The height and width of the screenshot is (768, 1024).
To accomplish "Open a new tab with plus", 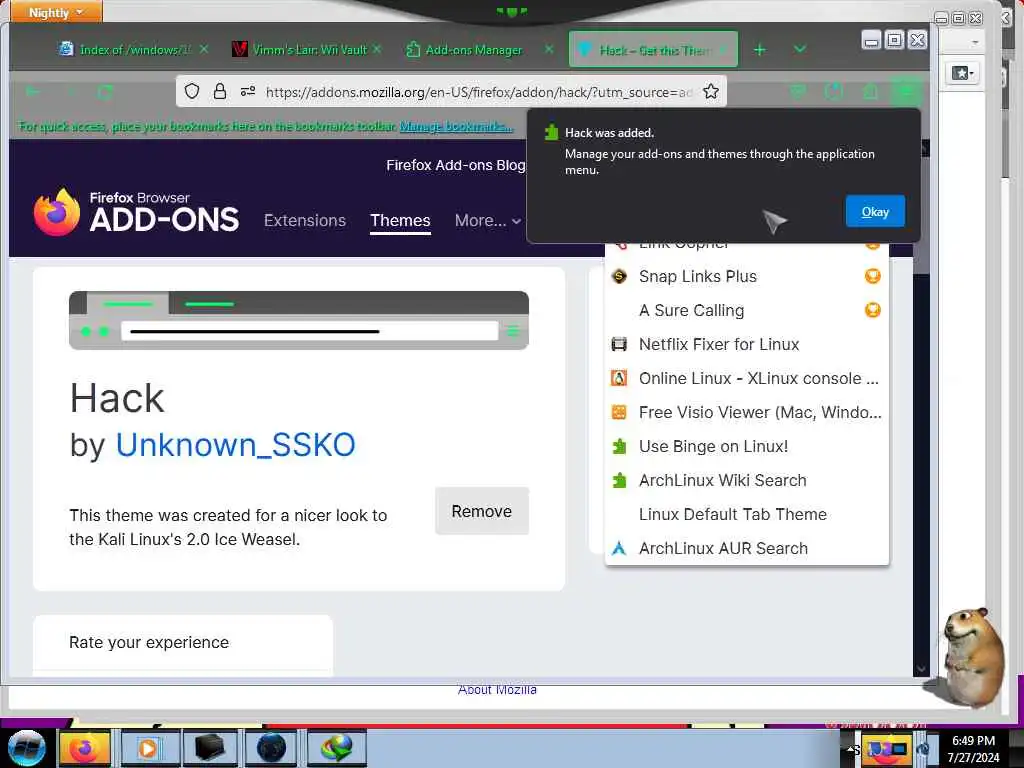I will (x=760, y=50).
